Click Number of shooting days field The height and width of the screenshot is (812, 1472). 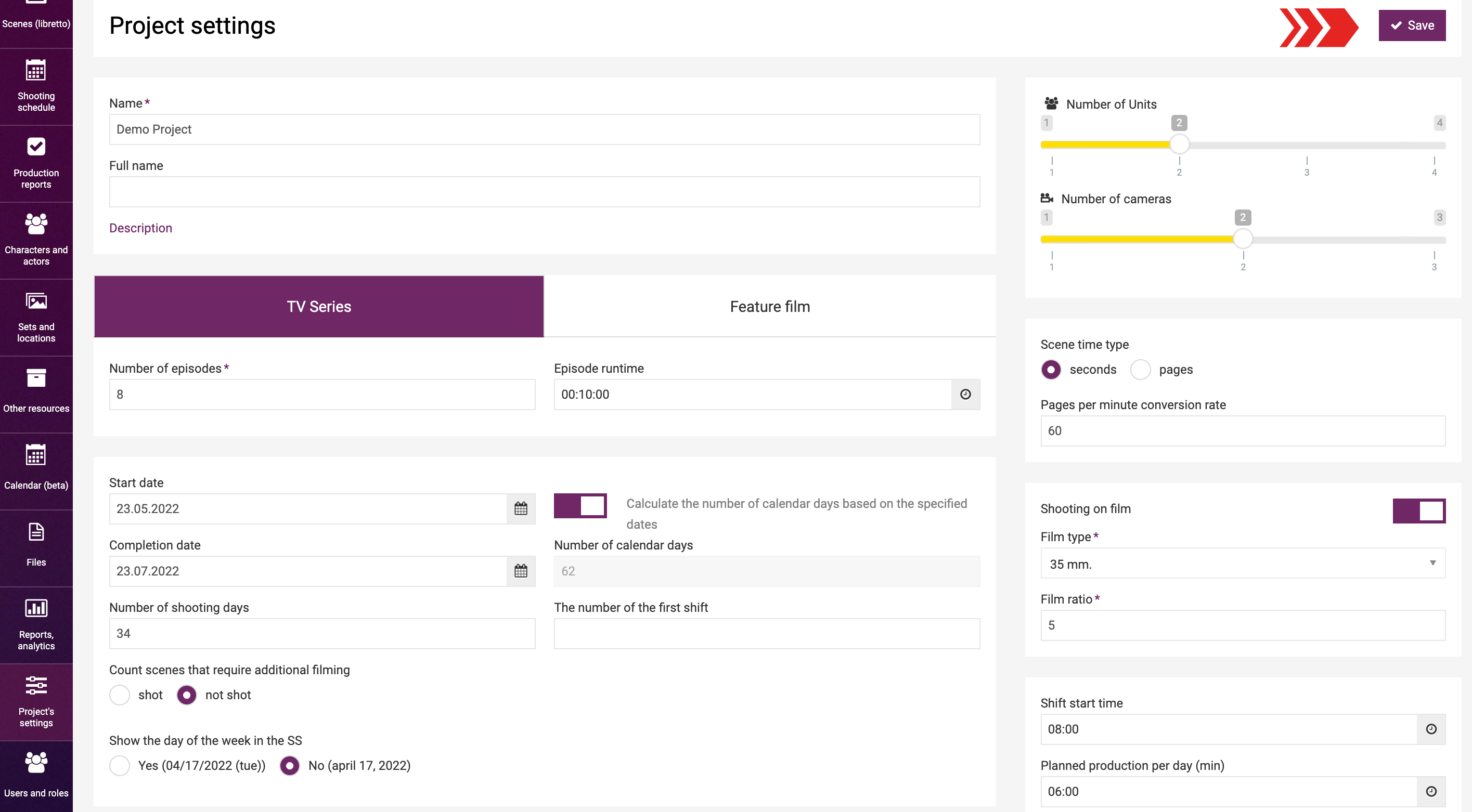point(322,633)
